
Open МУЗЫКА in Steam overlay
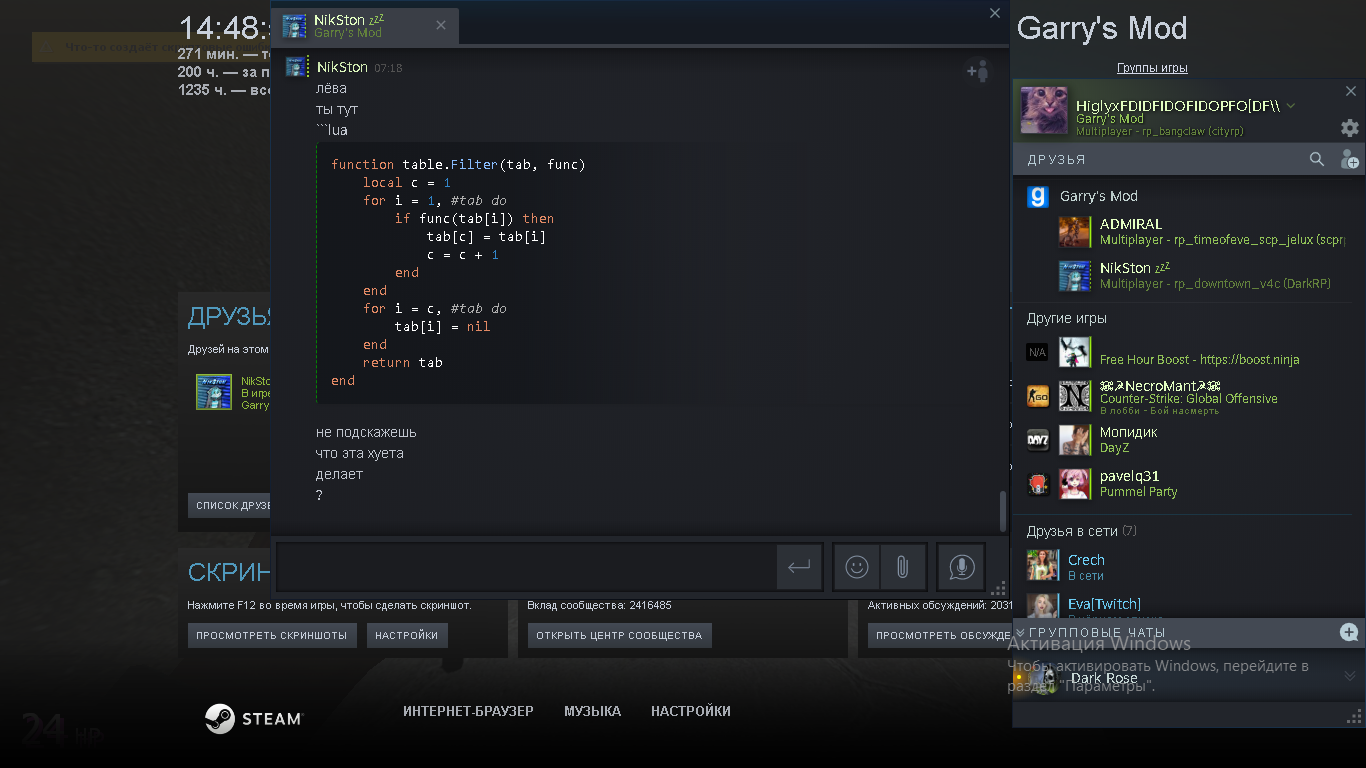coord(592,711)
